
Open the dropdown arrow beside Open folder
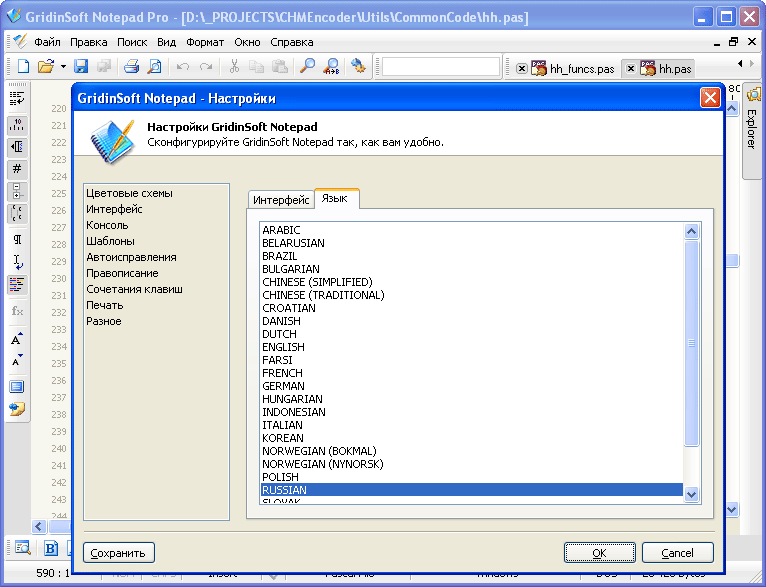[x=63, y=66]
